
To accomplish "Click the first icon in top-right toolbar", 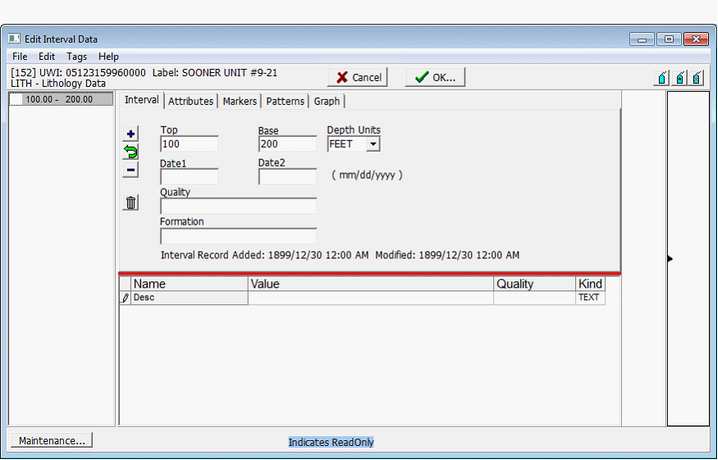I will pyautogui.click(x=662, y=78).
